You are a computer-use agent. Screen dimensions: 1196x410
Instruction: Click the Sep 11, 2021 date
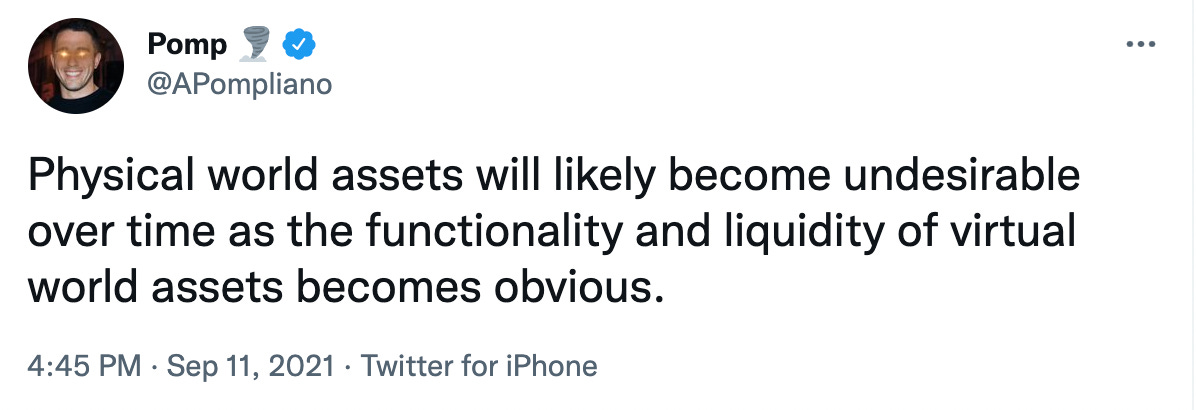pyautogui.click(x=250, y=367)
